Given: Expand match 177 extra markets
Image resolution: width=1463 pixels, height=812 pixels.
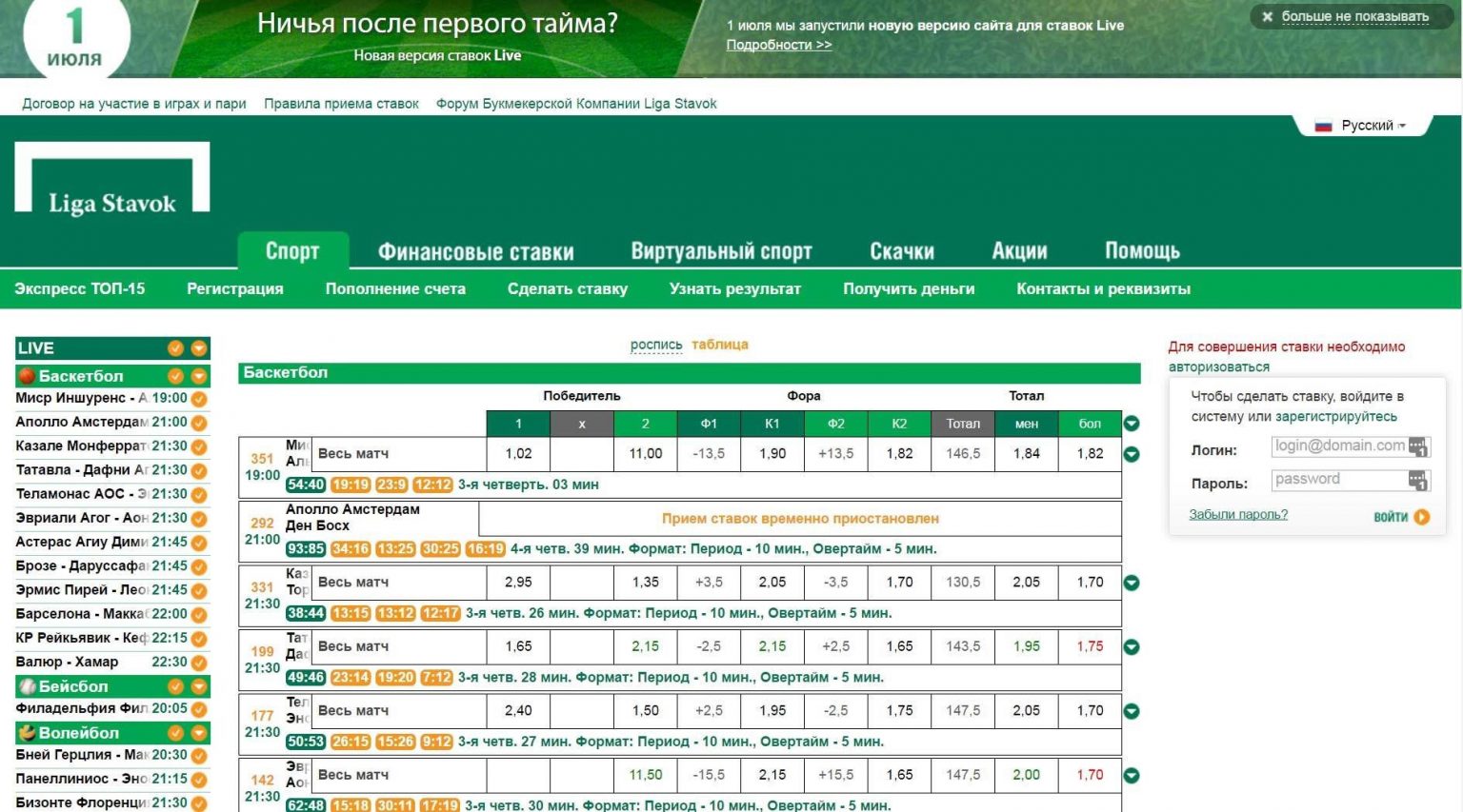Looking at the screenshot, I should tap(1132, 711).
